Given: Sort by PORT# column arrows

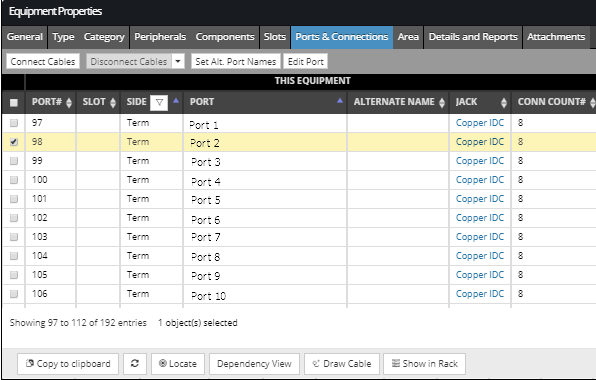Looking at the screenshot, I should [x=69, y=103].
